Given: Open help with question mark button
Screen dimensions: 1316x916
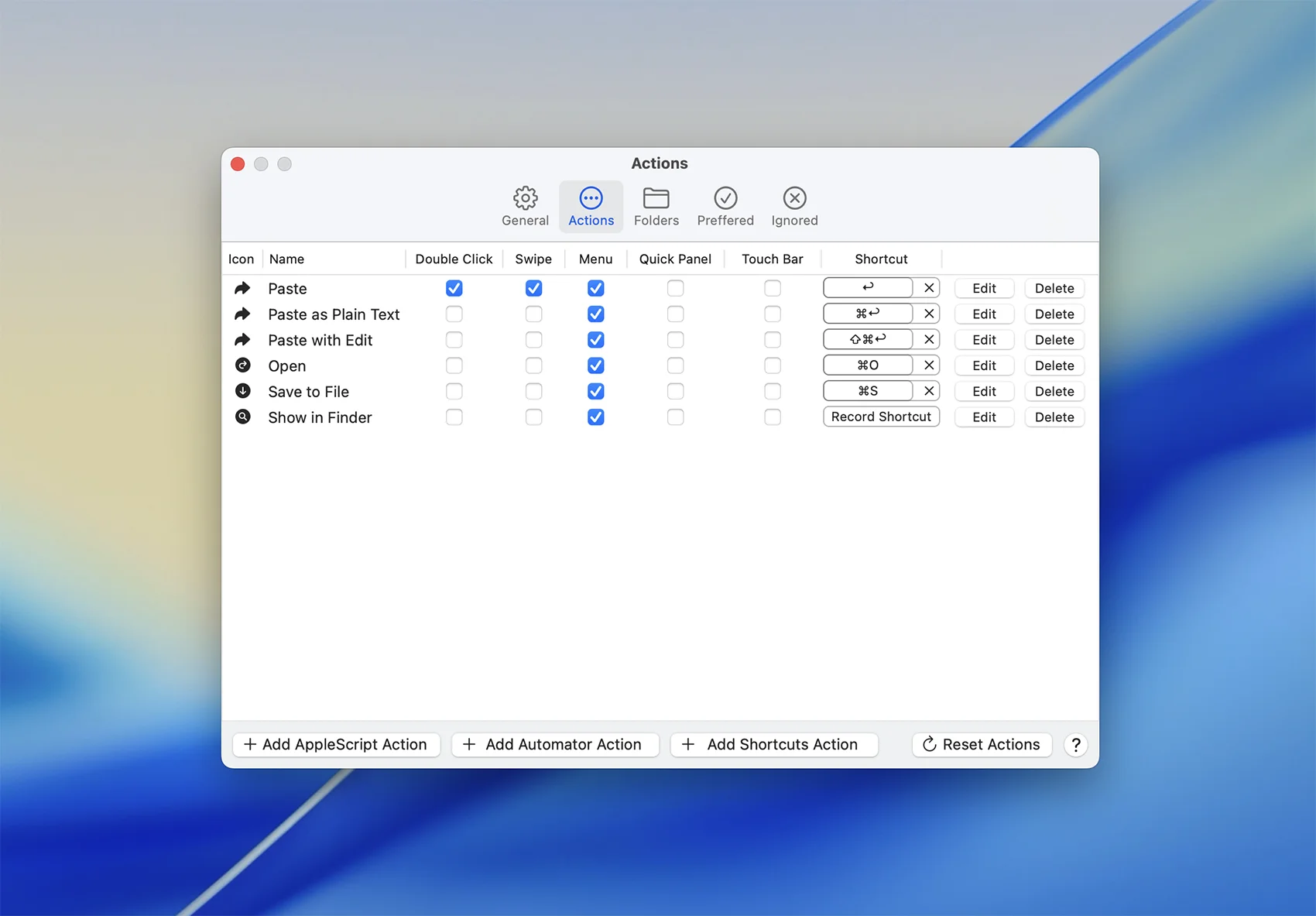Looking at the screenshot, I should pyautogui.click(x=1075, y=745).
